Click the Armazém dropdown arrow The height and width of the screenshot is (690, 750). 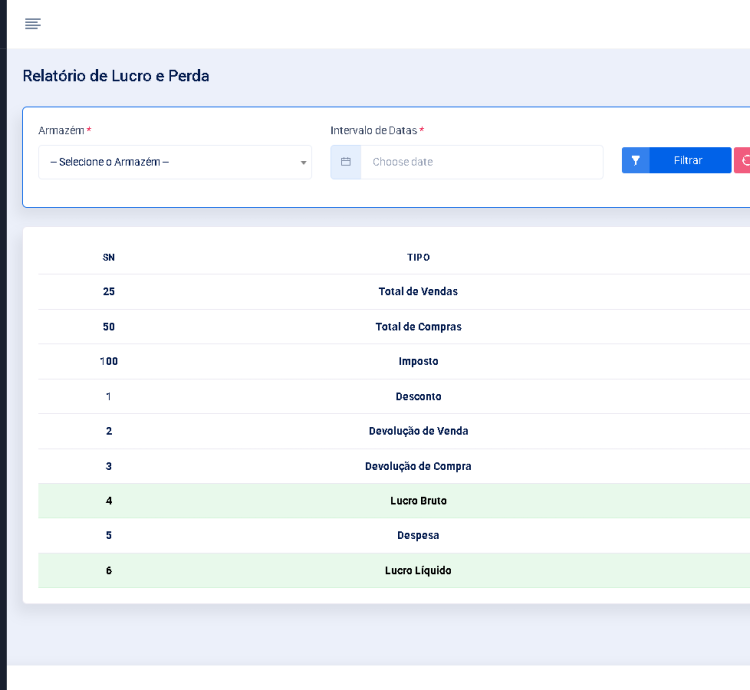tap(303, 163)
